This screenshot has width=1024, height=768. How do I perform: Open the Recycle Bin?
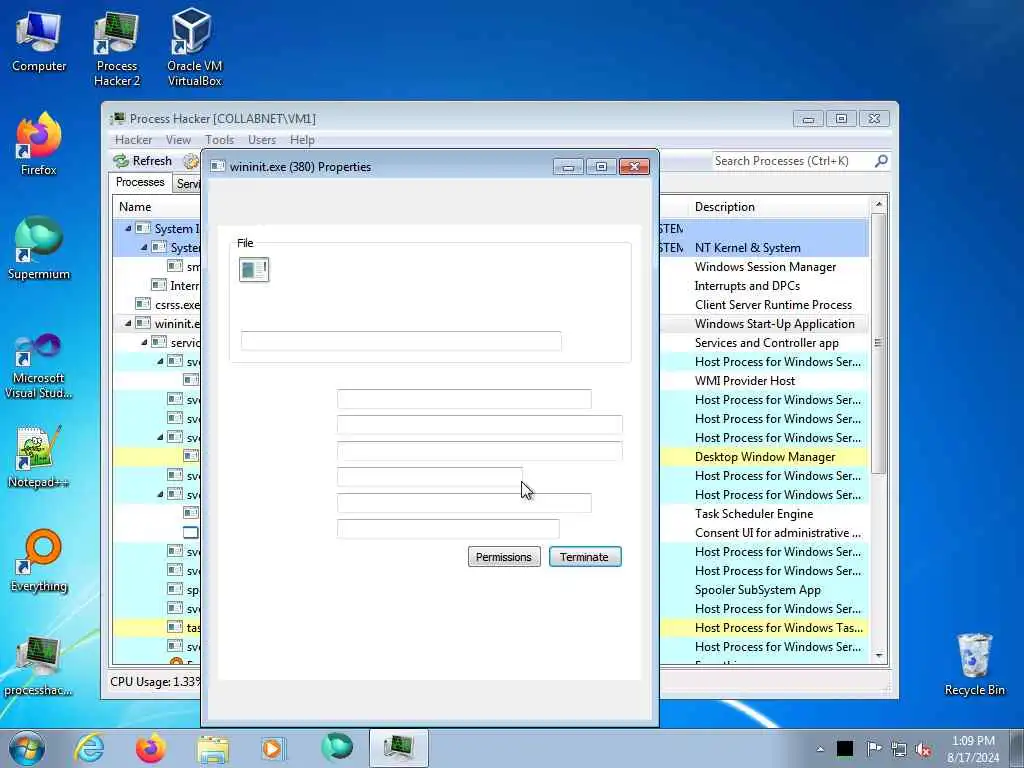tap(974, 665)
